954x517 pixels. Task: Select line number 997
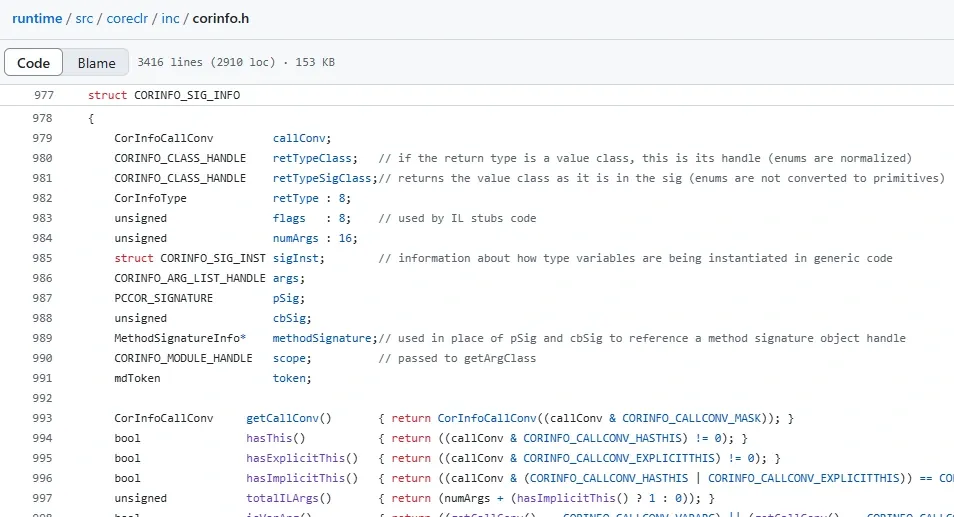43,499
